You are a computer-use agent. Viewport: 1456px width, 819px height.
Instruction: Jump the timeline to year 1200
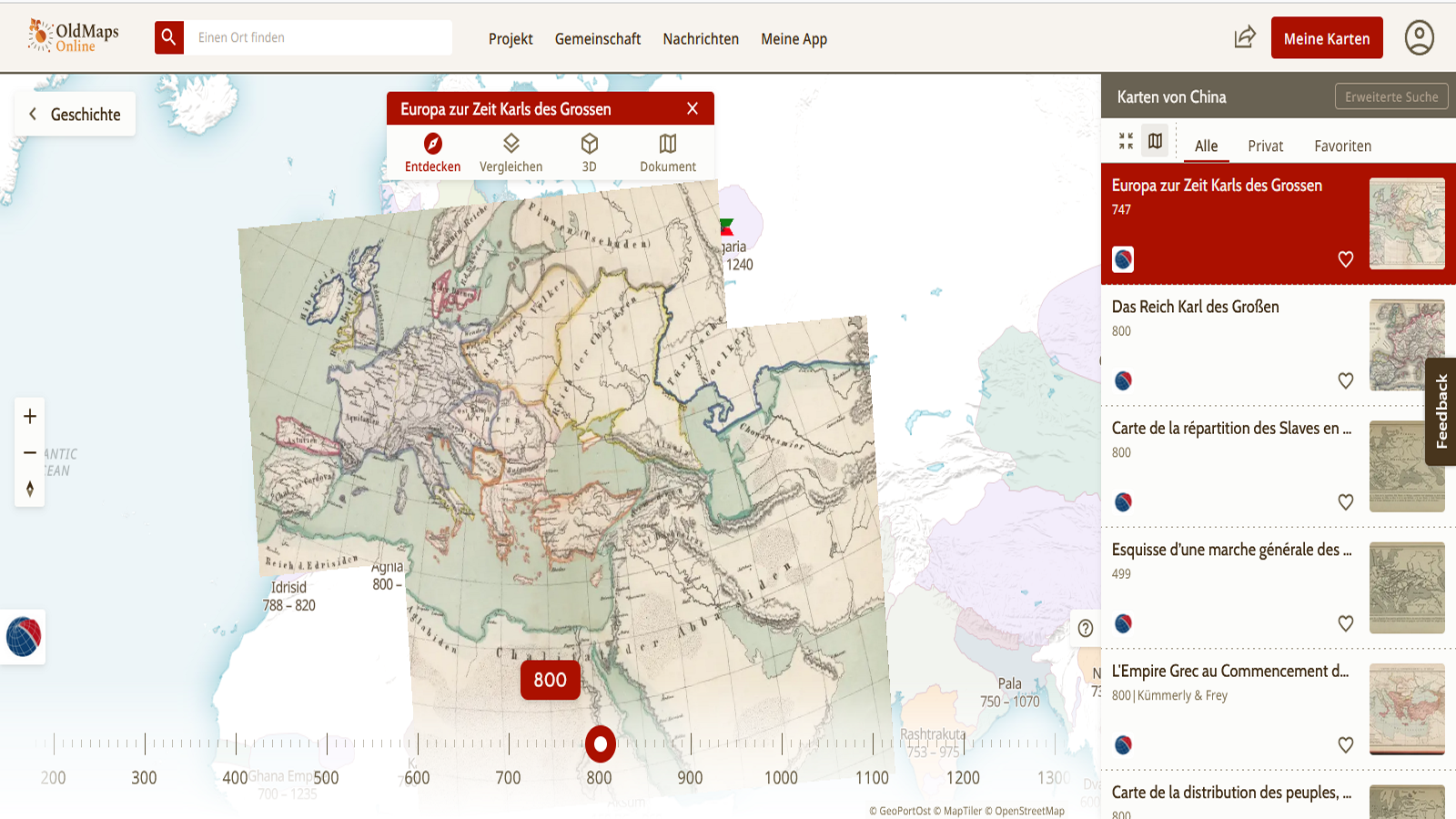click(963, 777)
